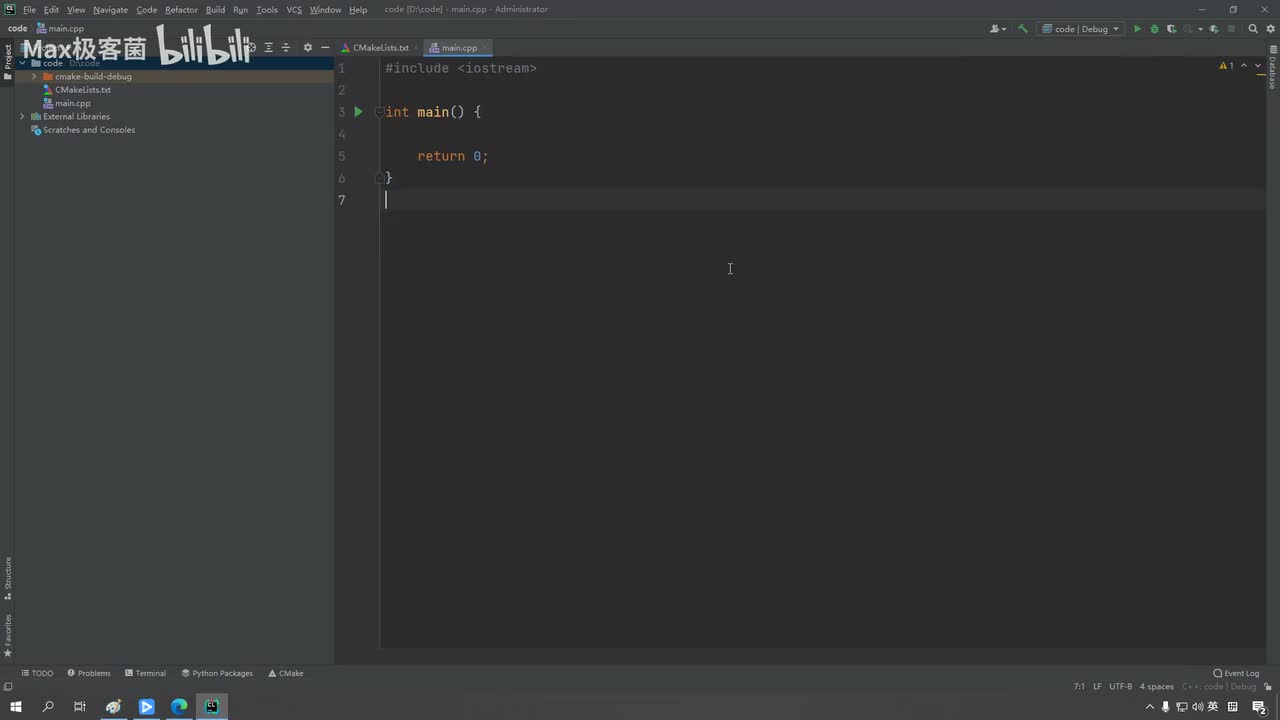Expand the cmake-build-debug folder

(x=34, y=76)
